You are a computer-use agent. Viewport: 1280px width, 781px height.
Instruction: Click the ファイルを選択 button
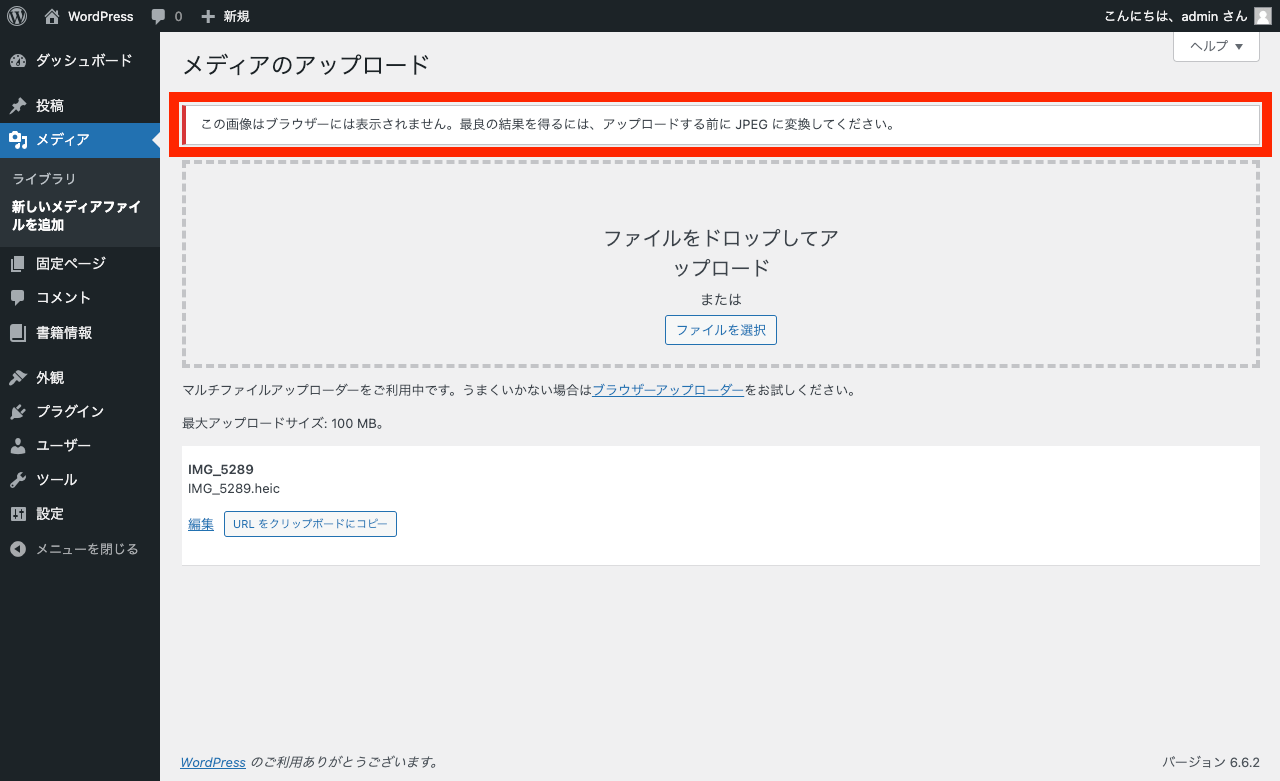coord(721,330)
